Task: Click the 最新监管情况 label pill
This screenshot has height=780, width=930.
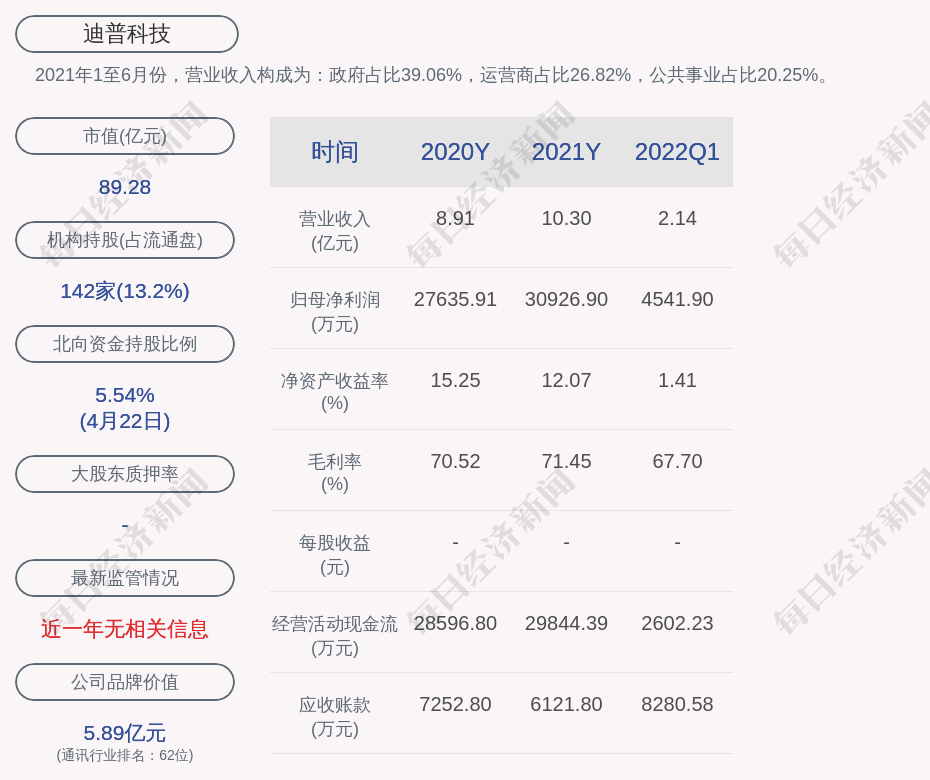Action: tap(125, 578)
